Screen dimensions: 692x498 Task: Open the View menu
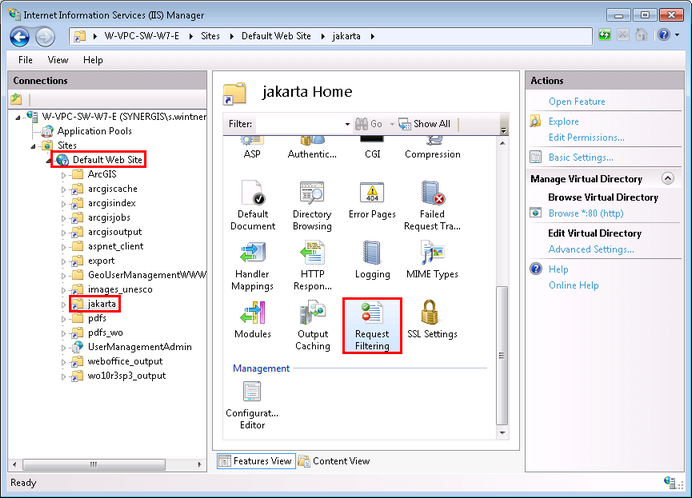[x=58, y=60]
